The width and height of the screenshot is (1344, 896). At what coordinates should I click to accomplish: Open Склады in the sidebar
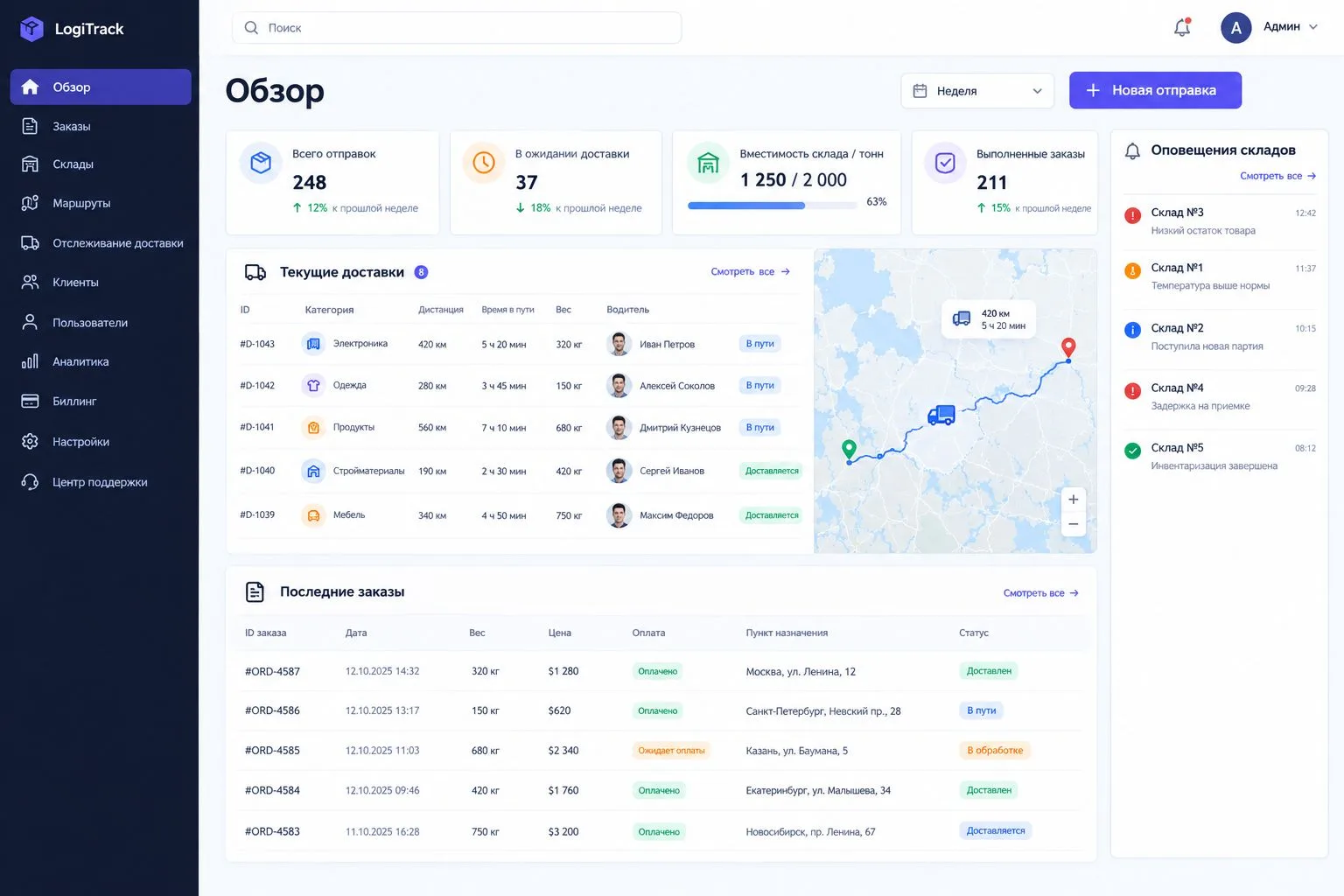[101, 164]
